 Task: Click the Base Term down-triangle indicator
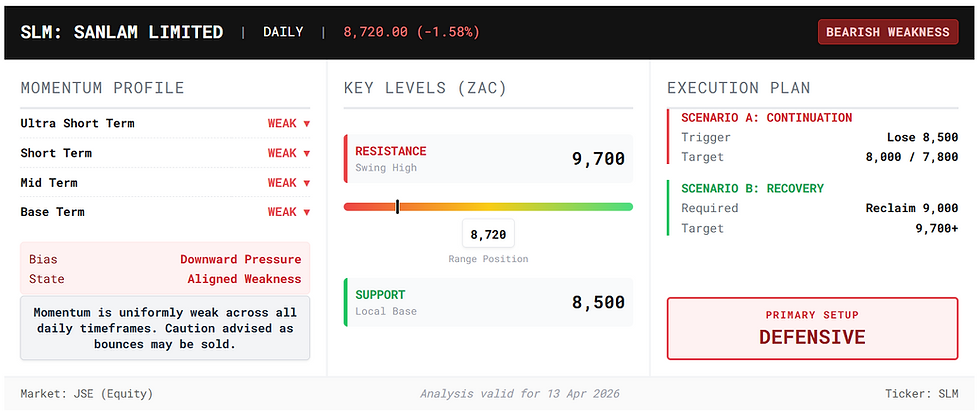tap(306, 212)
